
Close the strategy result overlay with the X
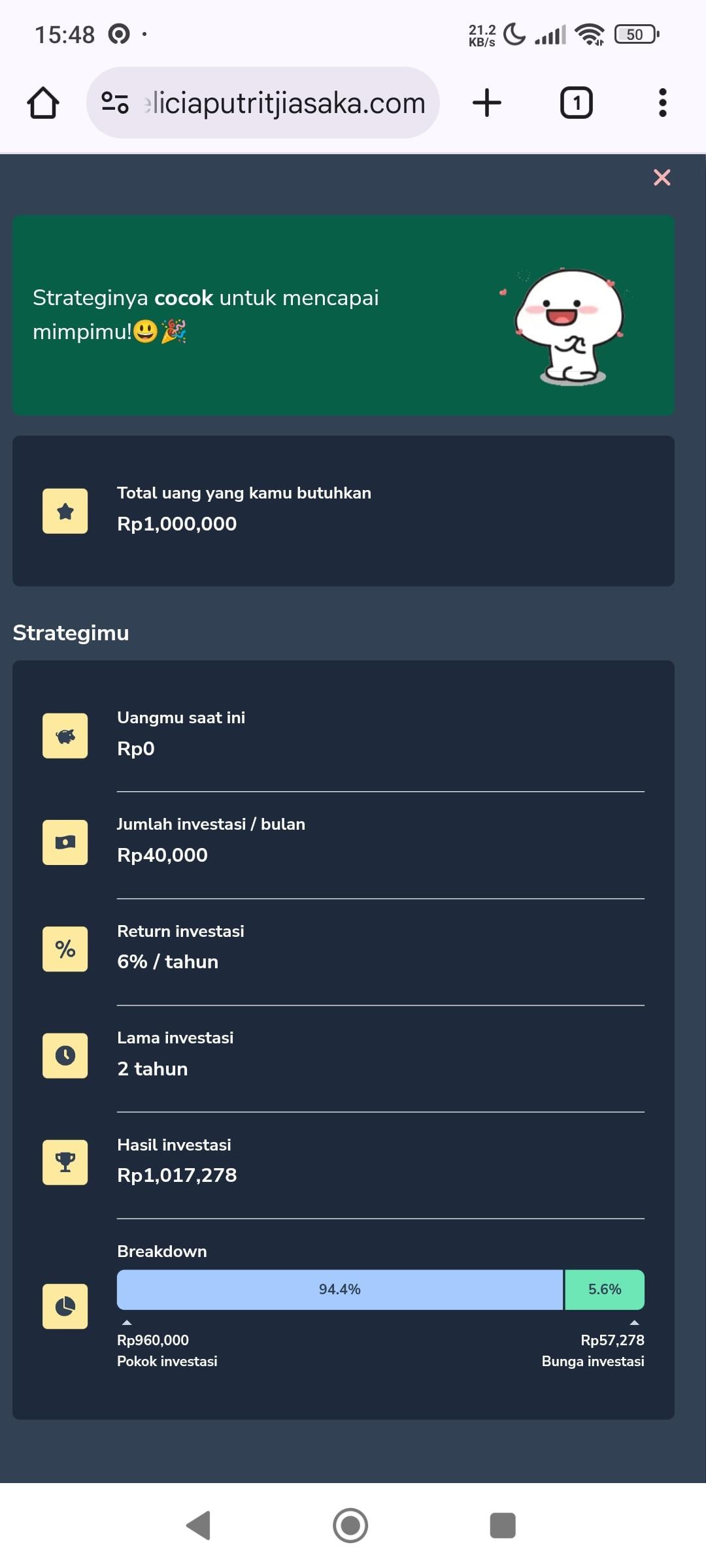point(662,177)
